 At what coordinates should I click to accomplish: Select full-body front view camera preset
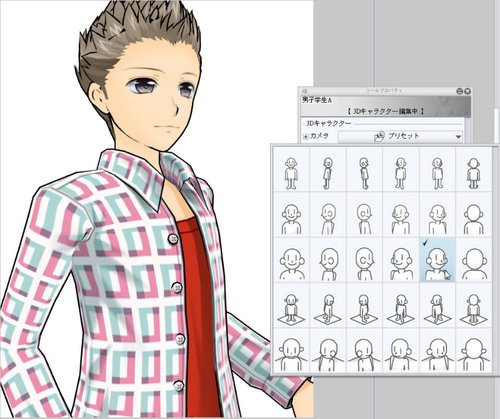(291, 170)
